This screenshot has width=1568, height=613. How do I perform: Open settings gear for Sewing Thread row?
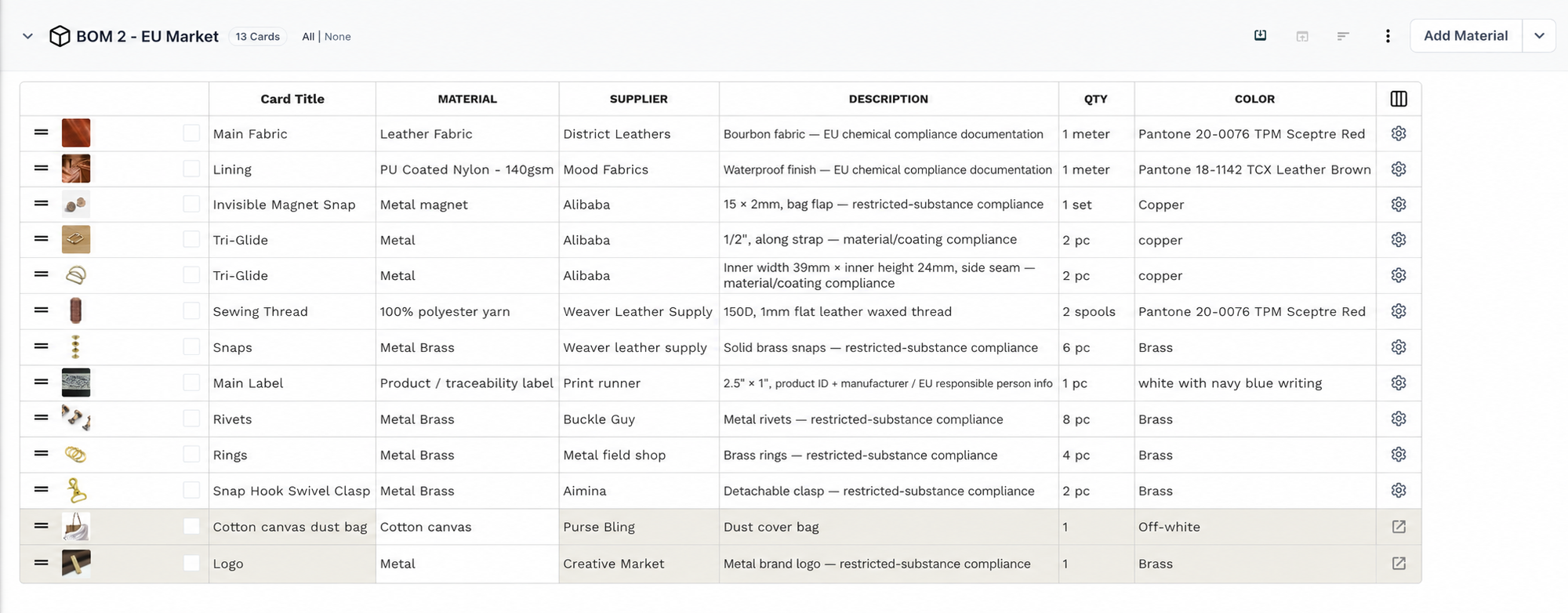(1399, 311)
